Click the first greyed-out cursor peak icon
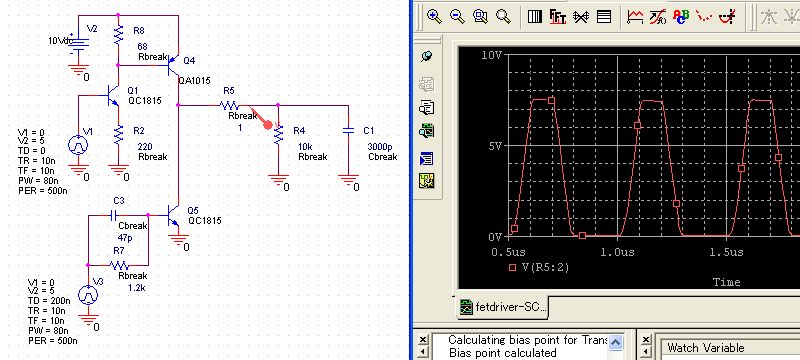The image size is (800, 360). click(769, 17)
